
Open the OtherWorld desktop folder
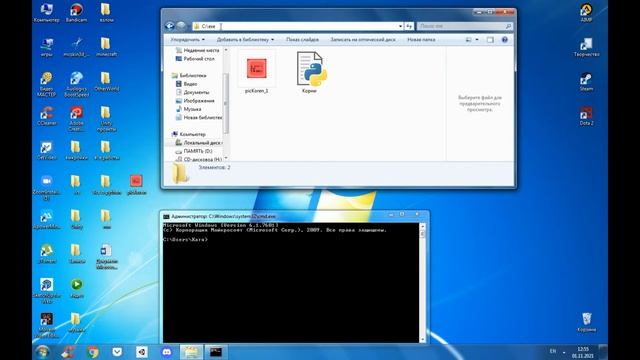107,81
